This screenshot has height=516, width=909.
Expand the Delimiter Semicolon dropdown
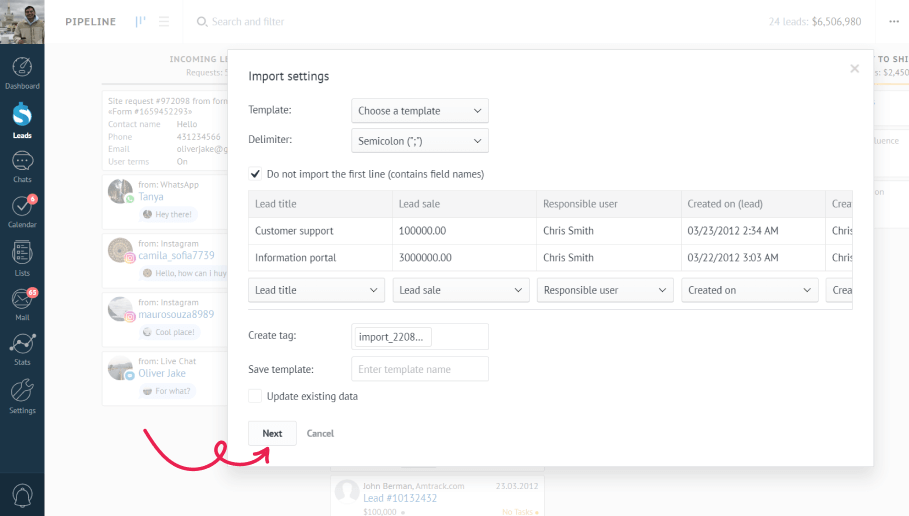(x=419, y=141)
